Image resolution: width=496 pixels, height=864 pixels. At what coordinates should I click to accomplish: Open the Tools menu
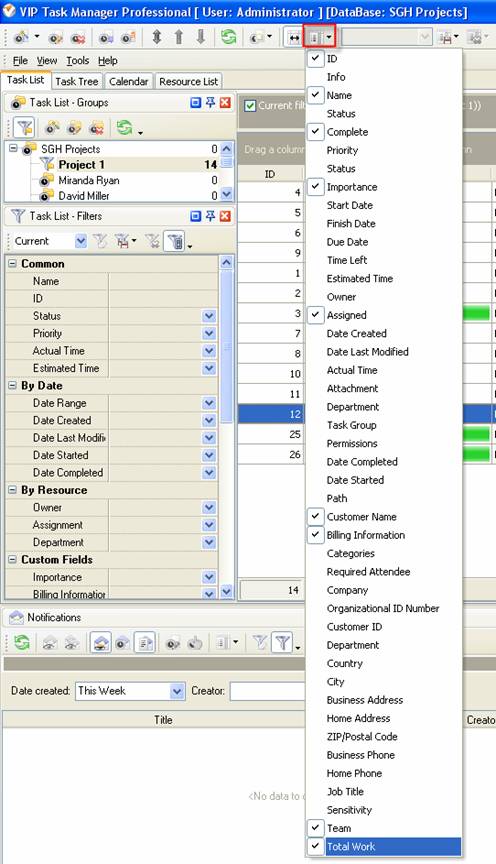(x=78, y=61)
